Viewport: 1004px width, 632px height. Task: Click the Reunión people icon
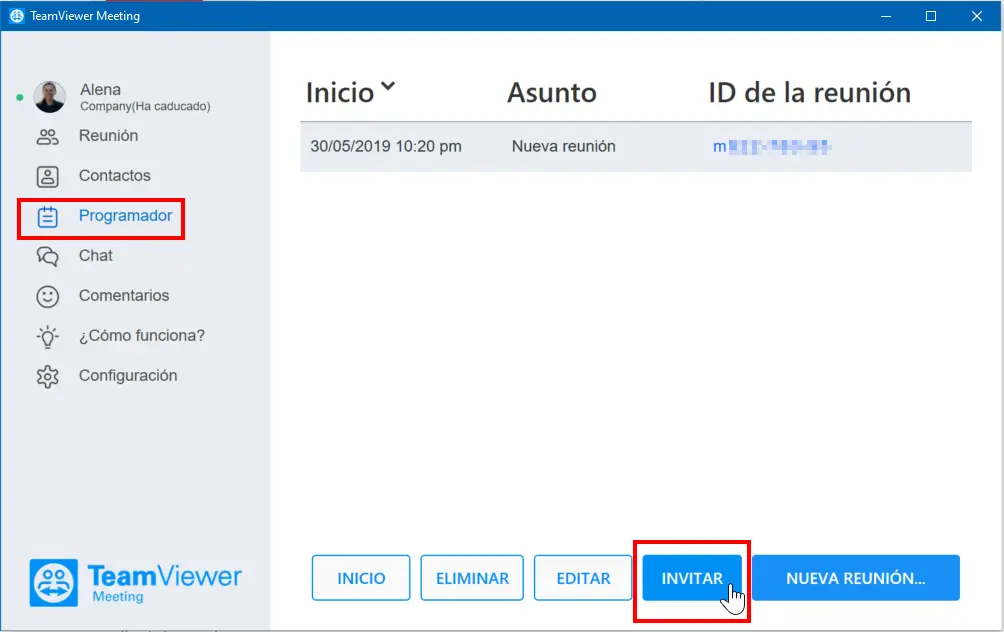coord(47,136)
